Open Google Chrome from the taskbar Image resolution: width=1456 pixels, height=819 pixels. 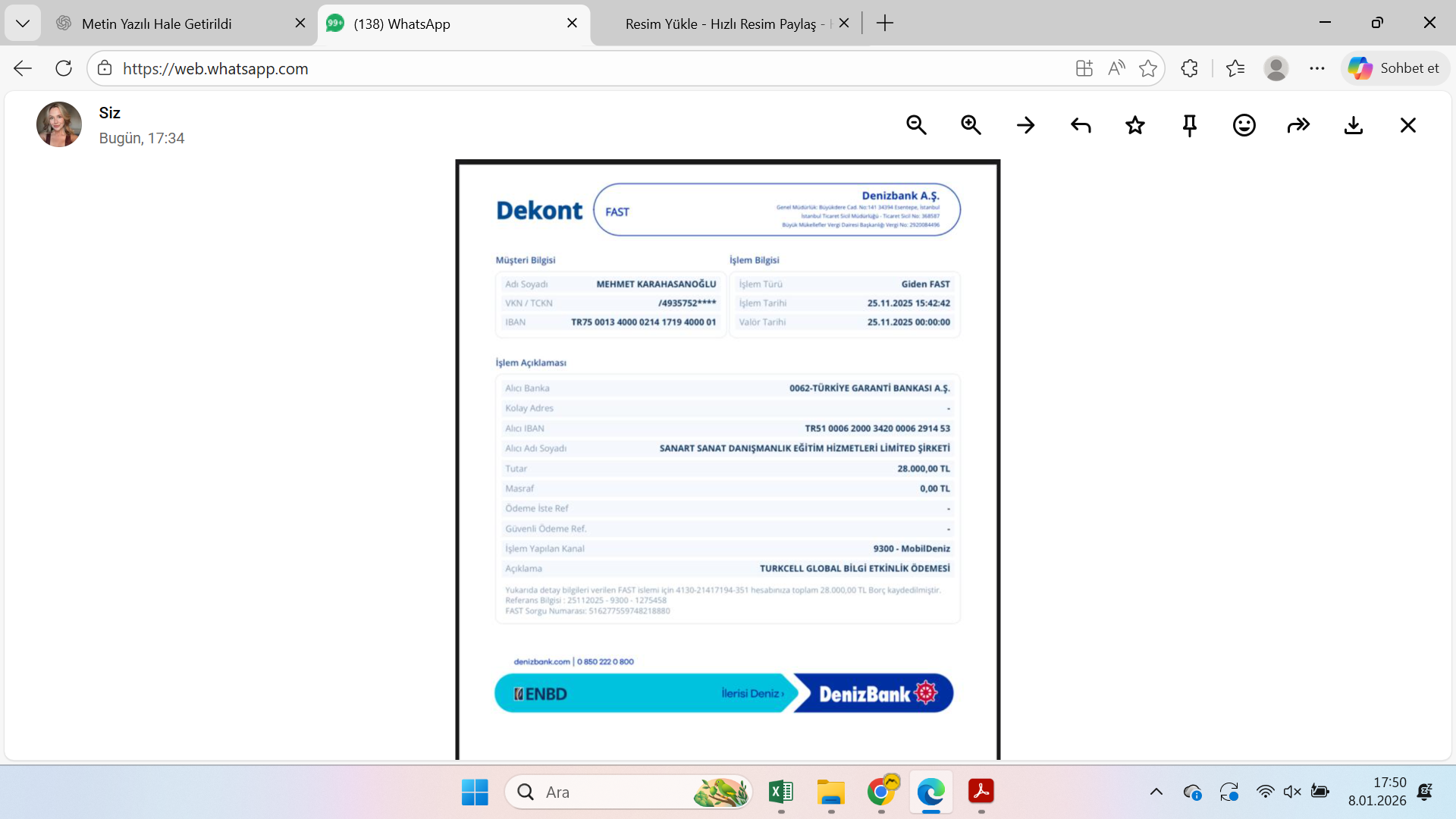(x=881, y=792)
